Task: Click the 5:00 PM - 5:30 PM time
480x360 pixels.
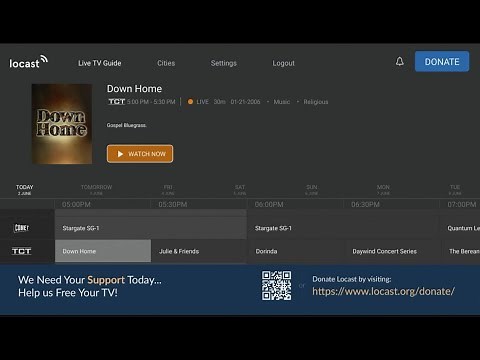Action: (x=151, y=102)
